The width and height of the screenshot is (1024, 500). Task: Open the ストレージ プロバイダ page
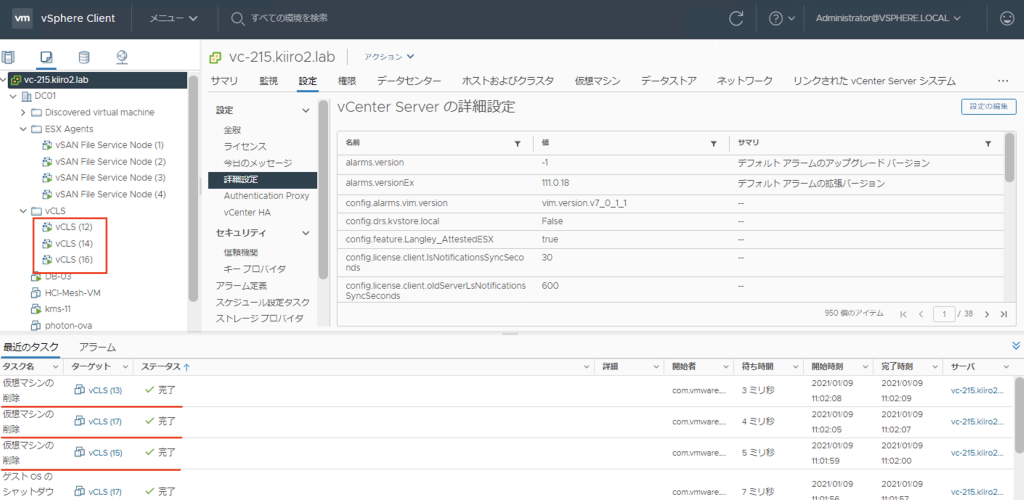coord(259,319)
